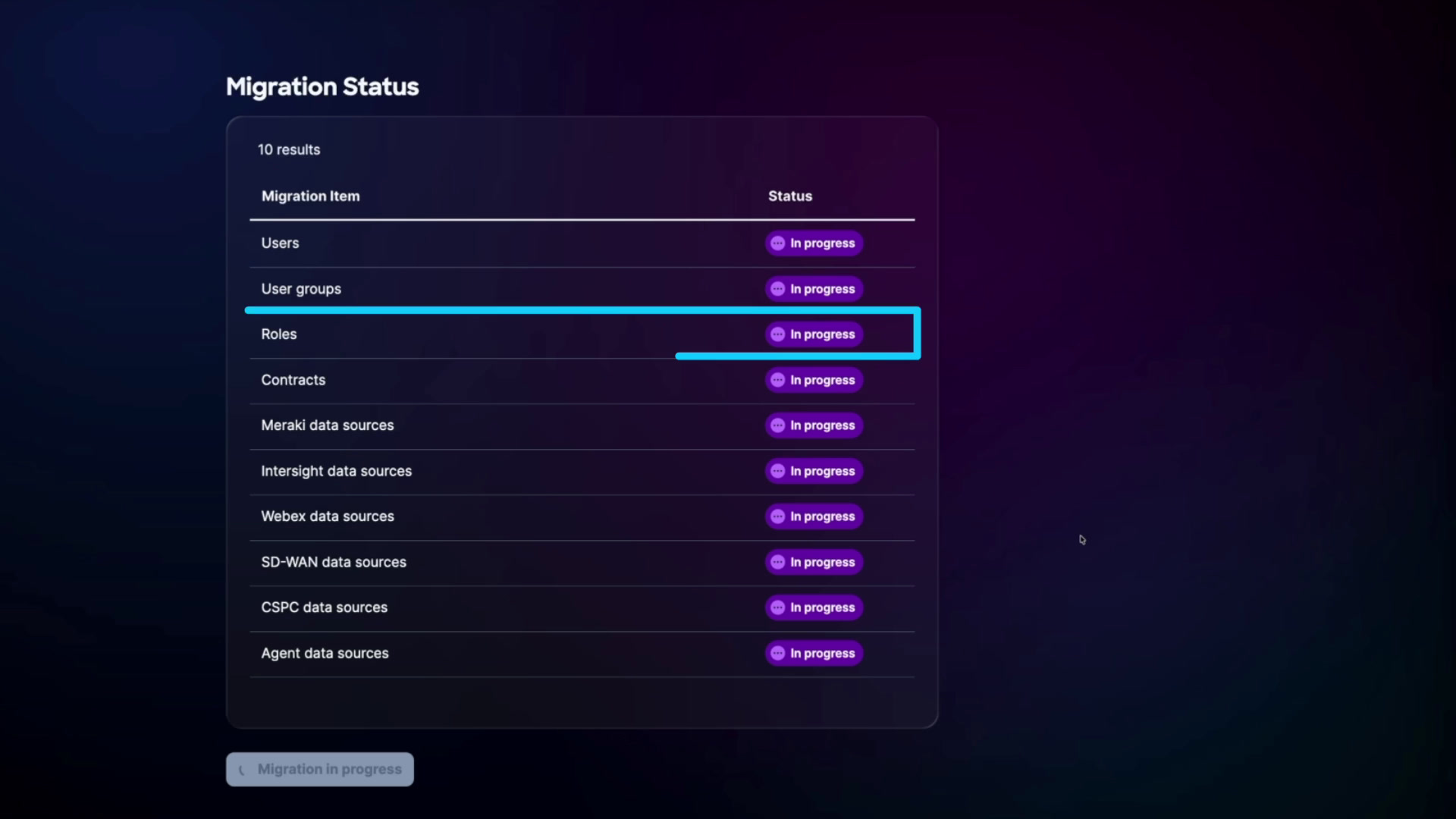Click the User groups in-progress status icon
This screenshot has width=1456, height=819.
777,289
